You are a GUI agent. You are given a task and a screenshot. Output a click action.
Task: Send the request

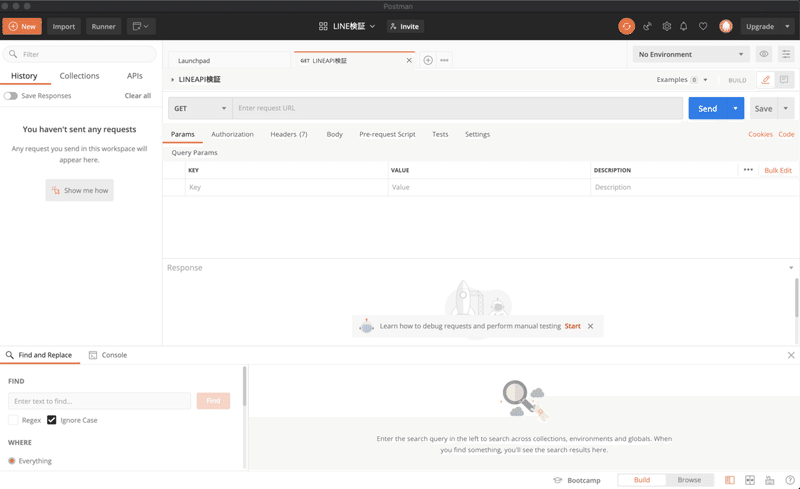(707, 108)
